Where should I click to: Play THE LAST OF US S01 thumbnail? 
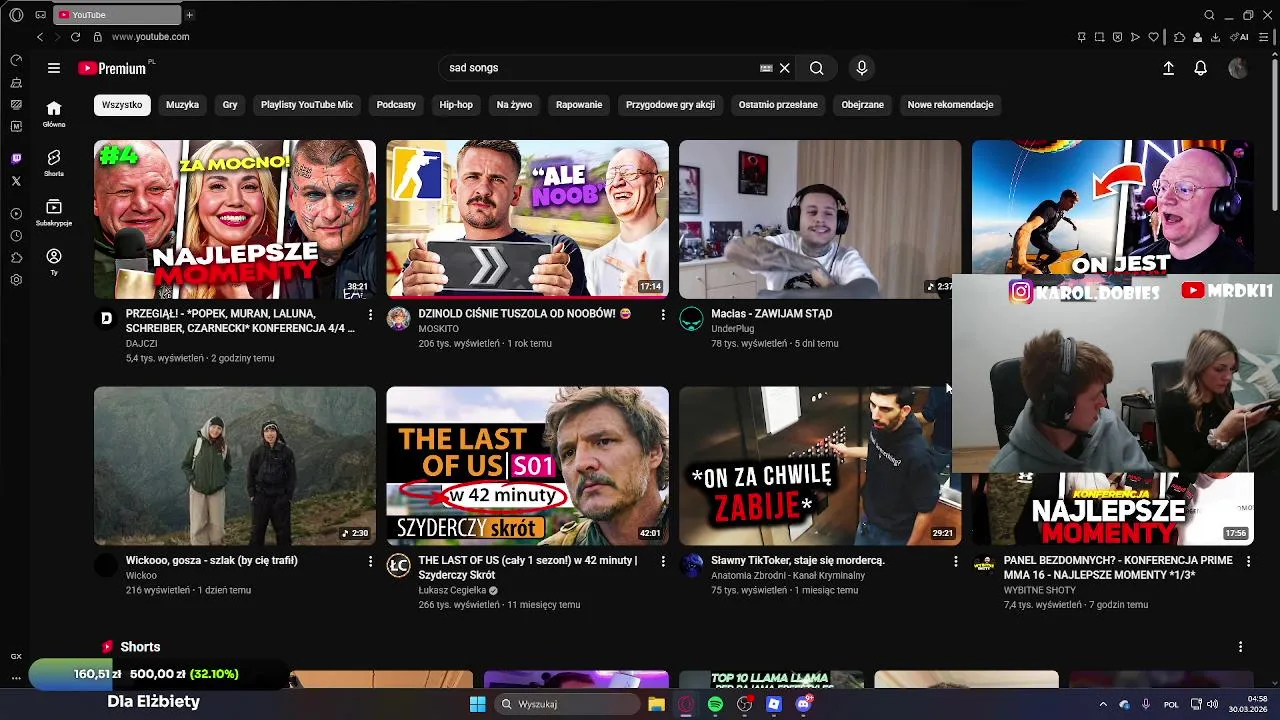click(x=527, y=466)
